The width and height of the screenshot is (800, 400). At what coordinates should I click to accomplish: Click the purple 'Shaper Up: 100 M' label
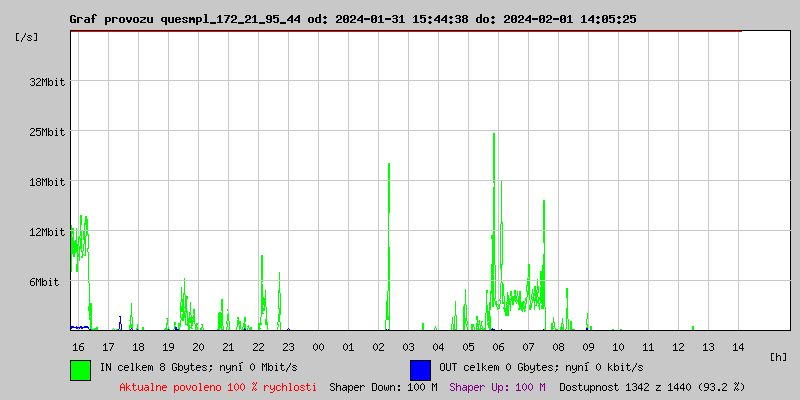pyautogui.click(x=497, y=386)
